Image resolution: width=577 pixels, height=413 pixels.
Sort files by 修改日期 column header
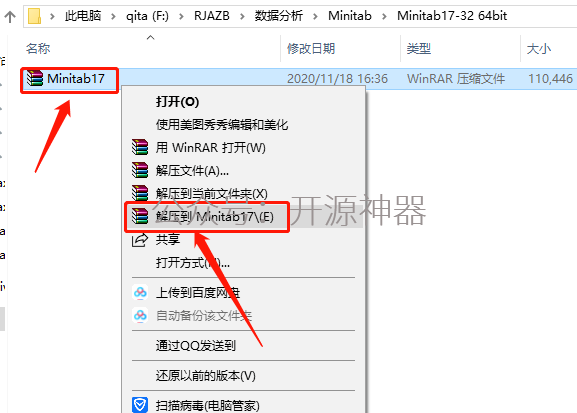[311, 48]
